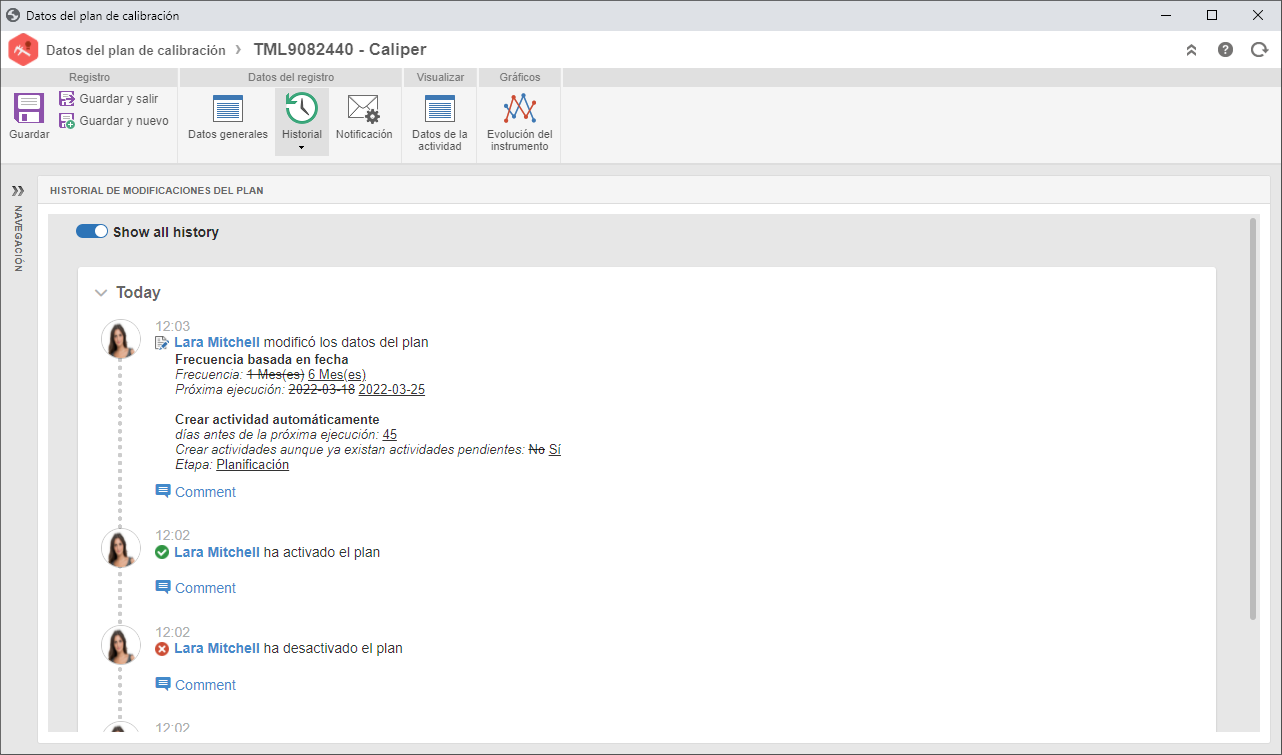Click the globe icon in title bar
Image resolution: width=1282 pixels, height=755 pixels.
click(x=13, y=15)
